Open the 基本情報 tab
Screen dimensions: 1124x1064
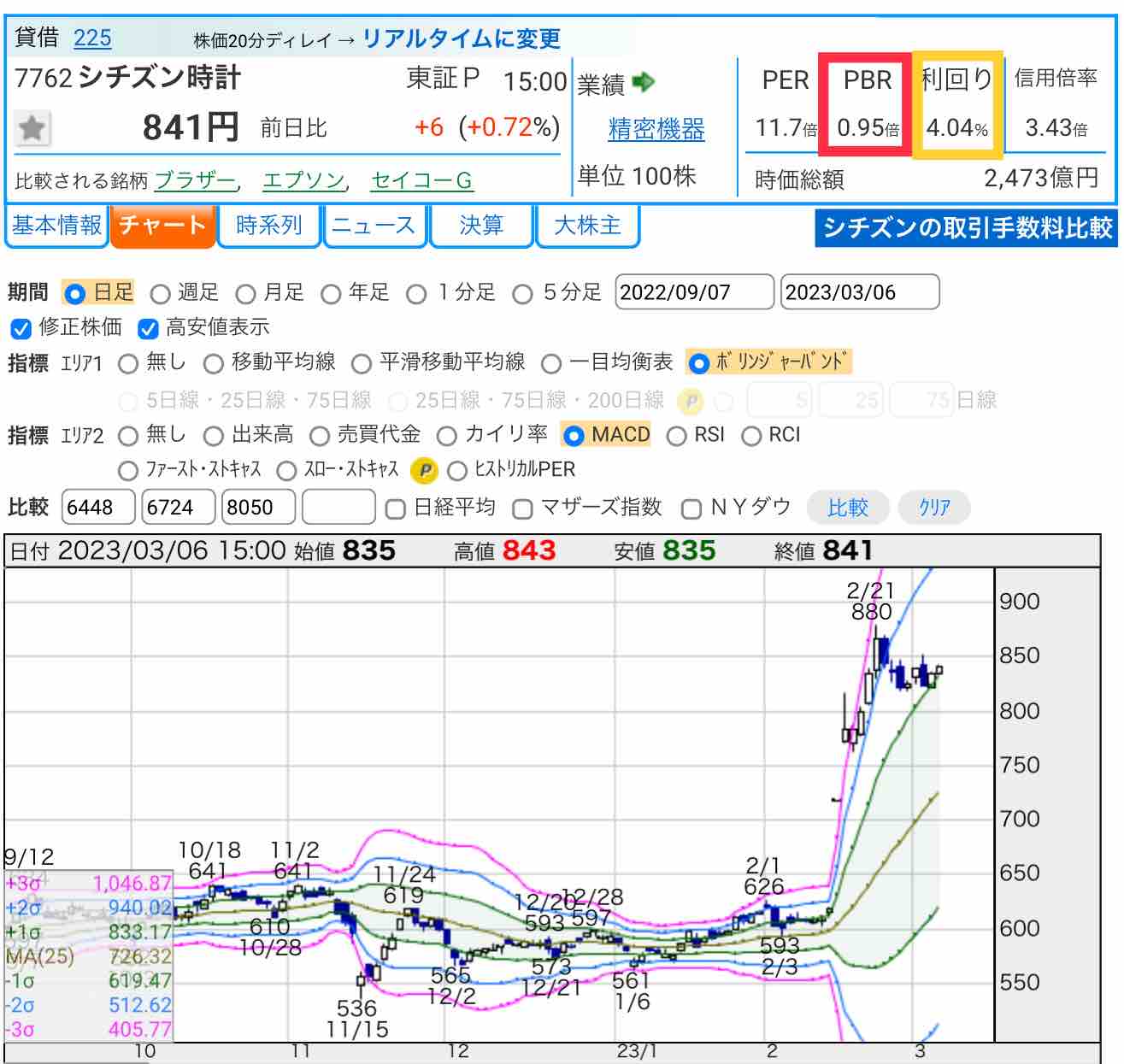coord(56,226)
